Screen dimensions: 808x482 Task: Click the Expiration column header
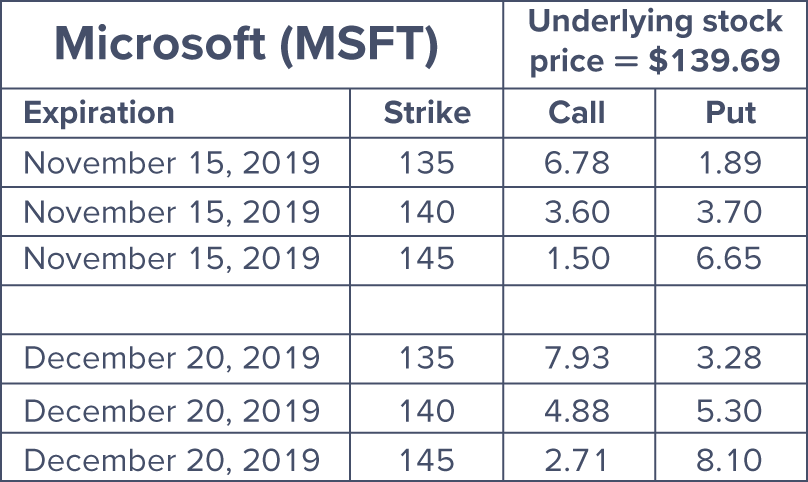tap(175, 113)
